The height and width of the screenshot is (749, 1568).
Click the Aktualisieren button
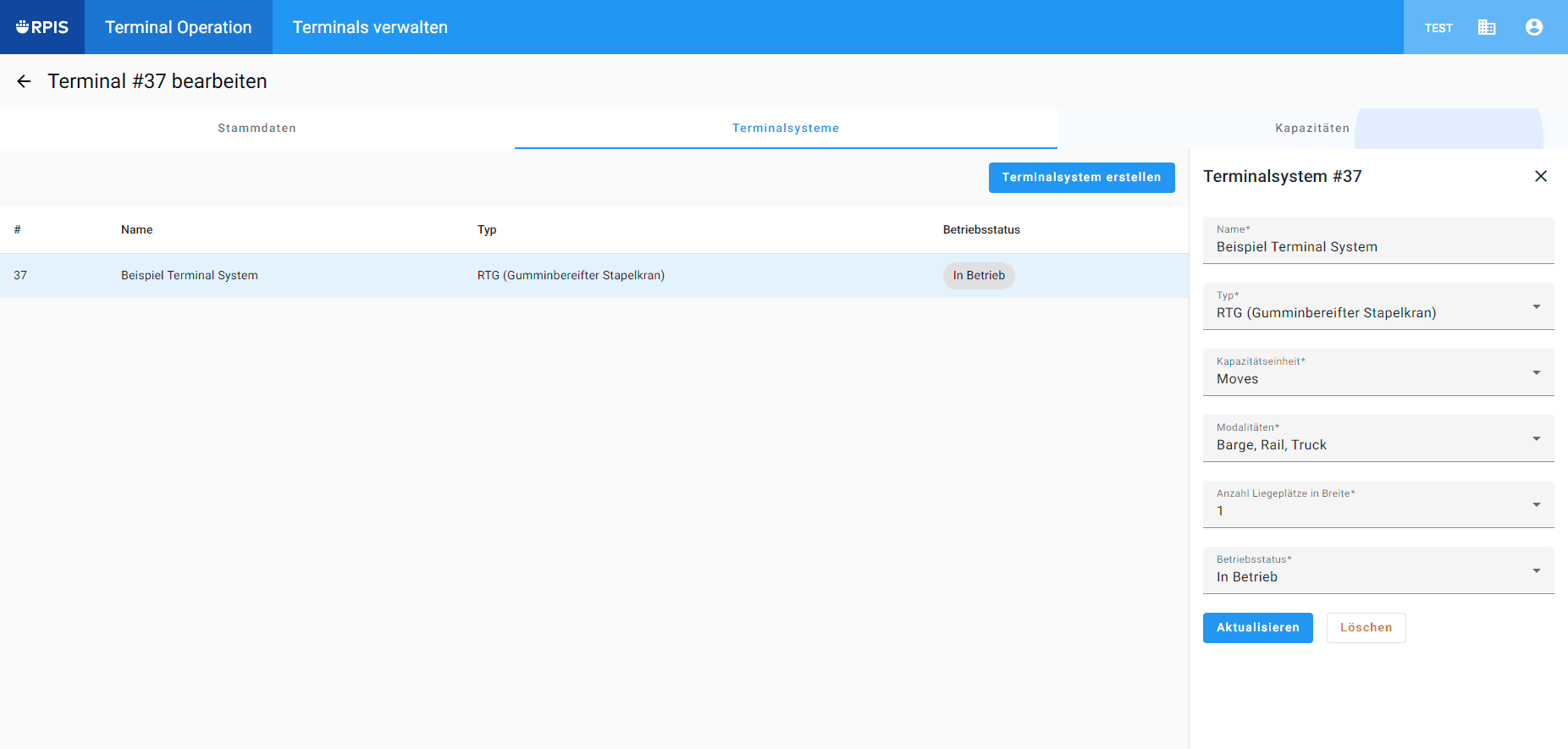[1258, 628]
